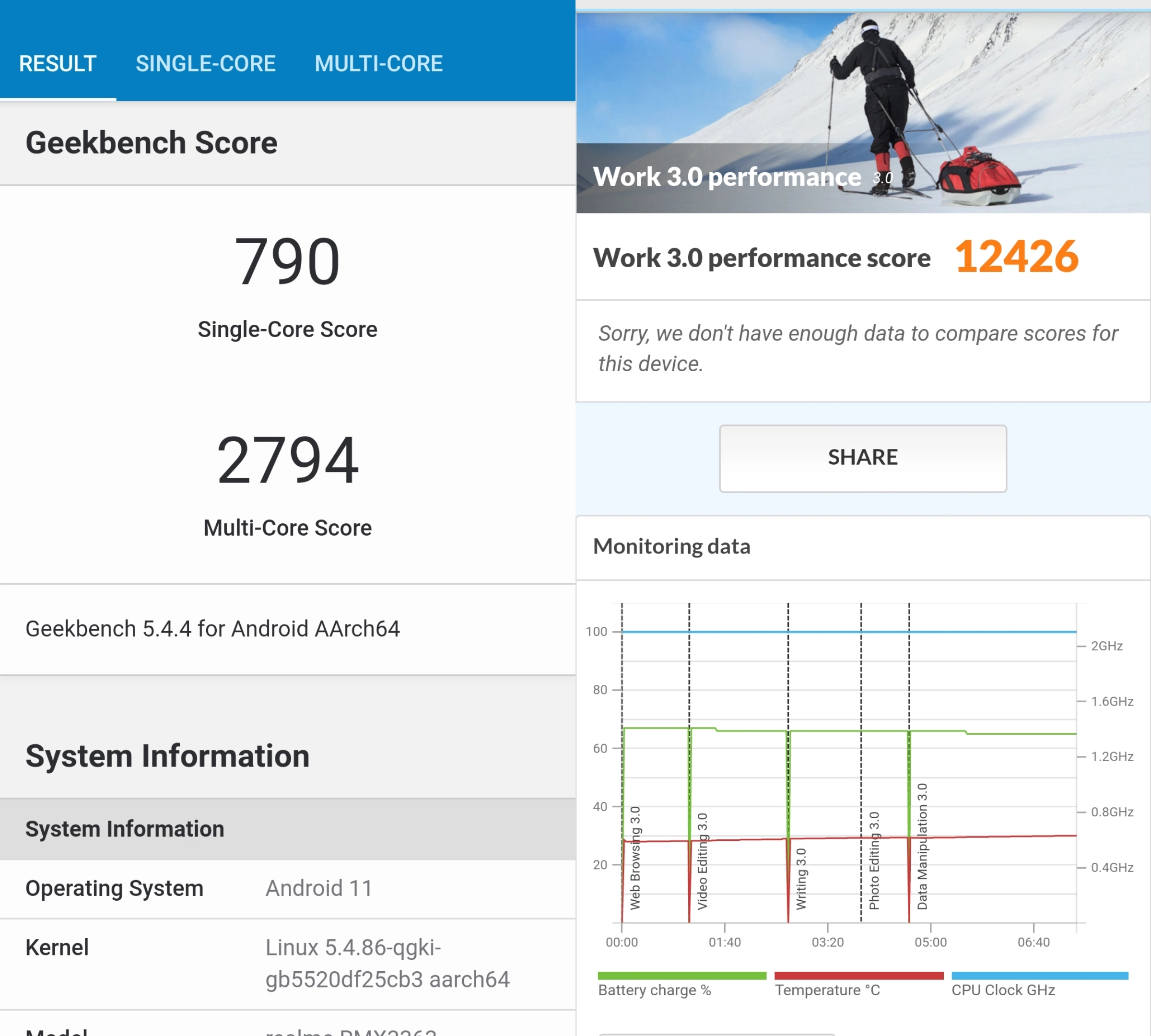Click the large System Information heading
The image size is (1151, 1036).
tap(167, 756)
